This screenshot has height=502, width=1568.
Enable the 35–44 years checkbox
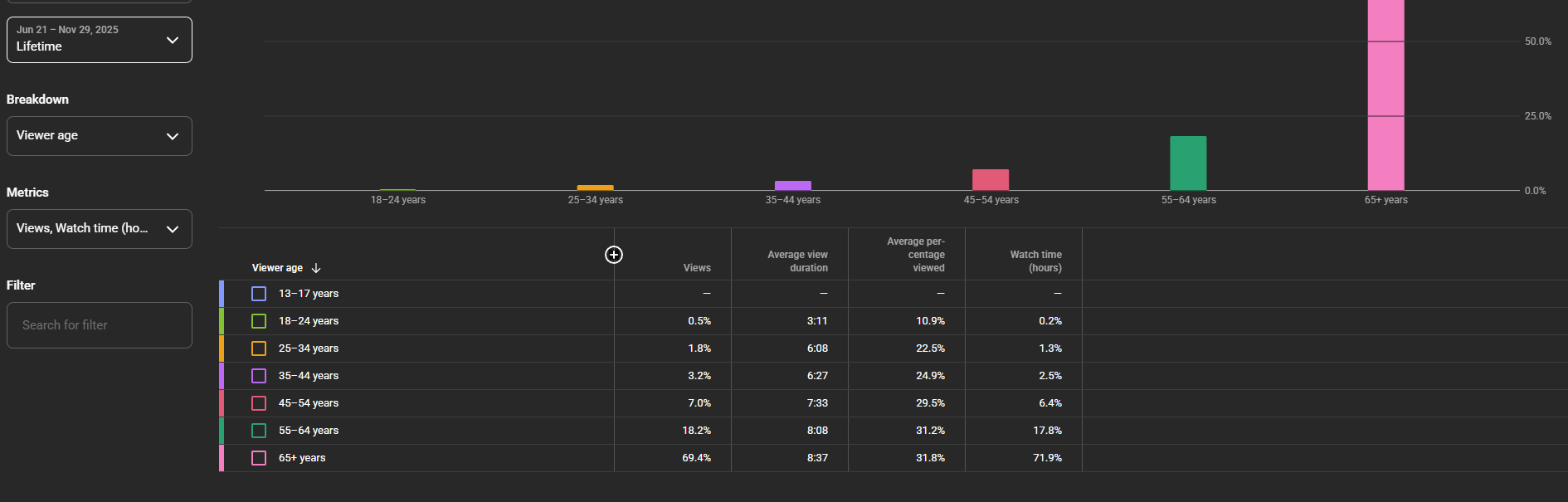(x=259, y=376)
